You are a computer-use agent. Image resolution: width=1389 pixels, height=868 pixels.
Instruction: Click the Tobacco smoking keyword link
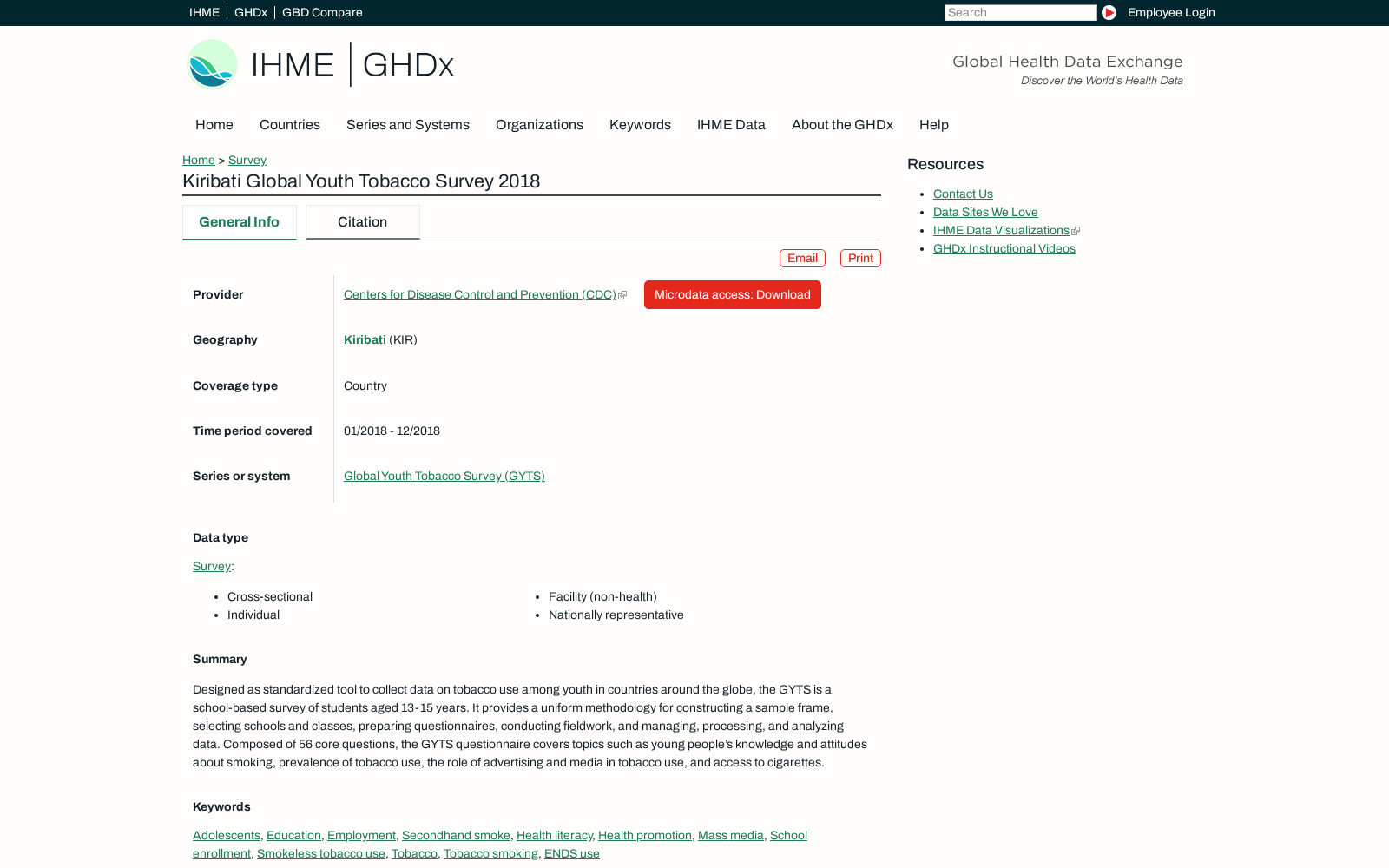pos(490,854)
